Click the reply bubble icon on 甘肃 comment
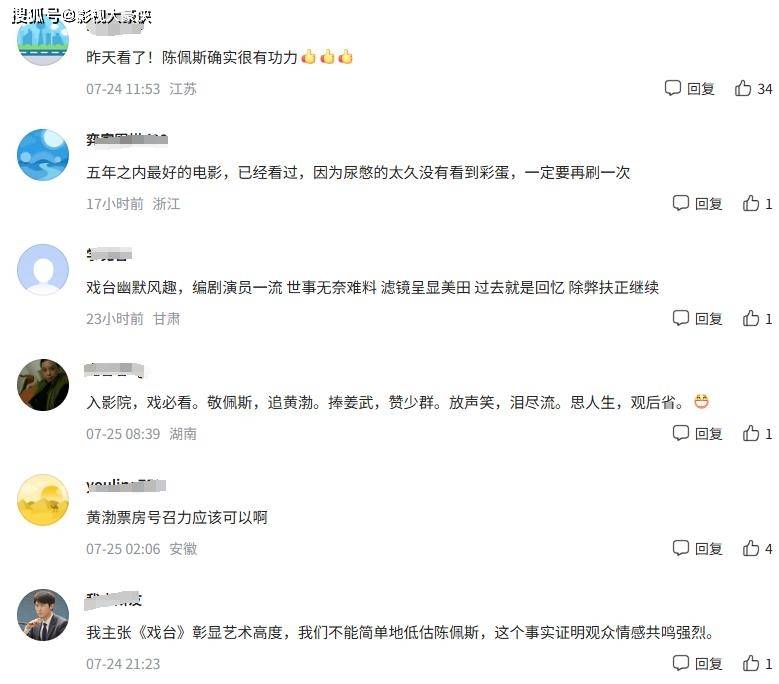This screenshot has height=684, width=779. (x=680, y=318)
